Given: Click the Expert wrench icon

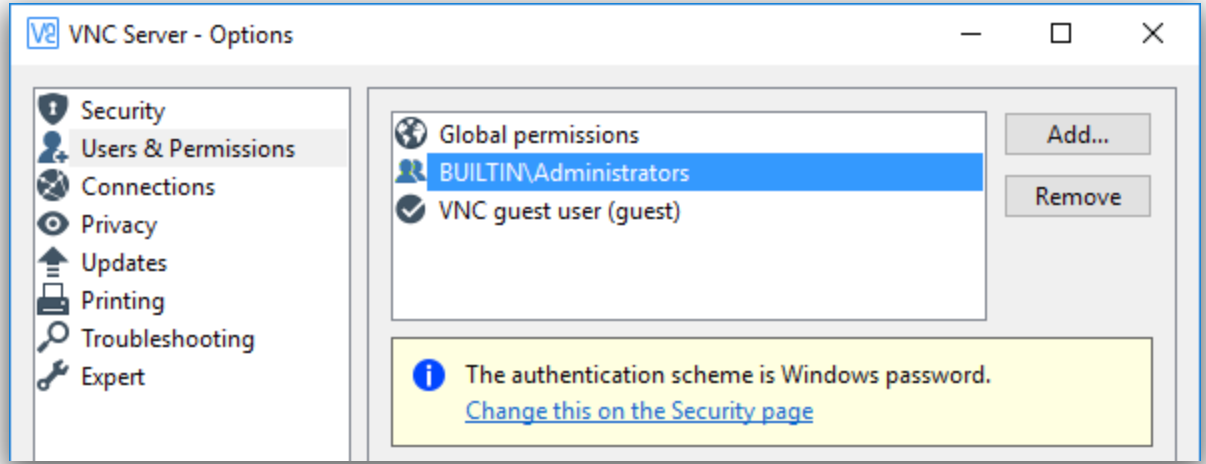Looking at the screenshot, I should (52, 376).
